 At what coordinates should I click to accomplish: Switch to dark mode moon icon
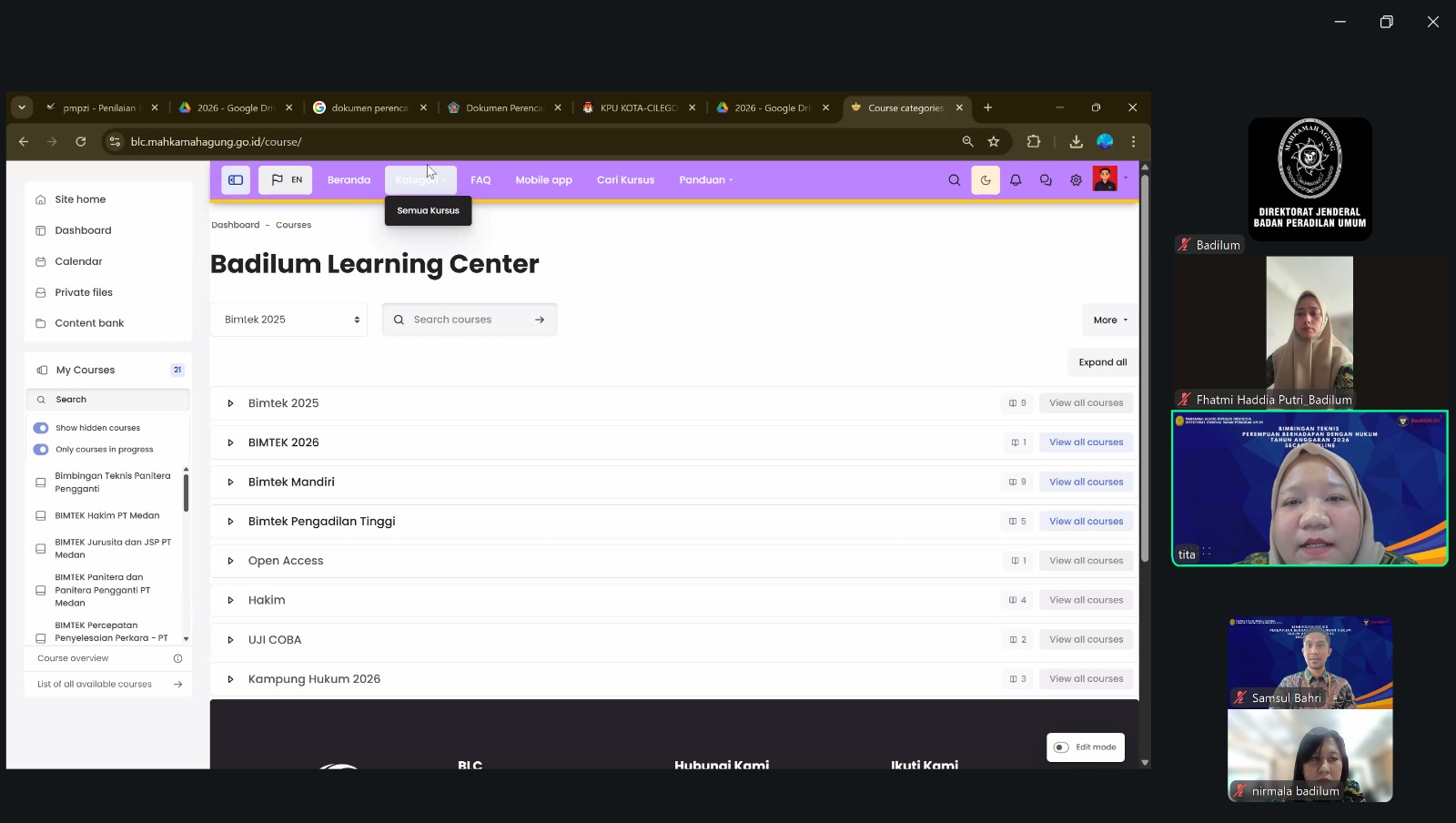pos(986,180)
